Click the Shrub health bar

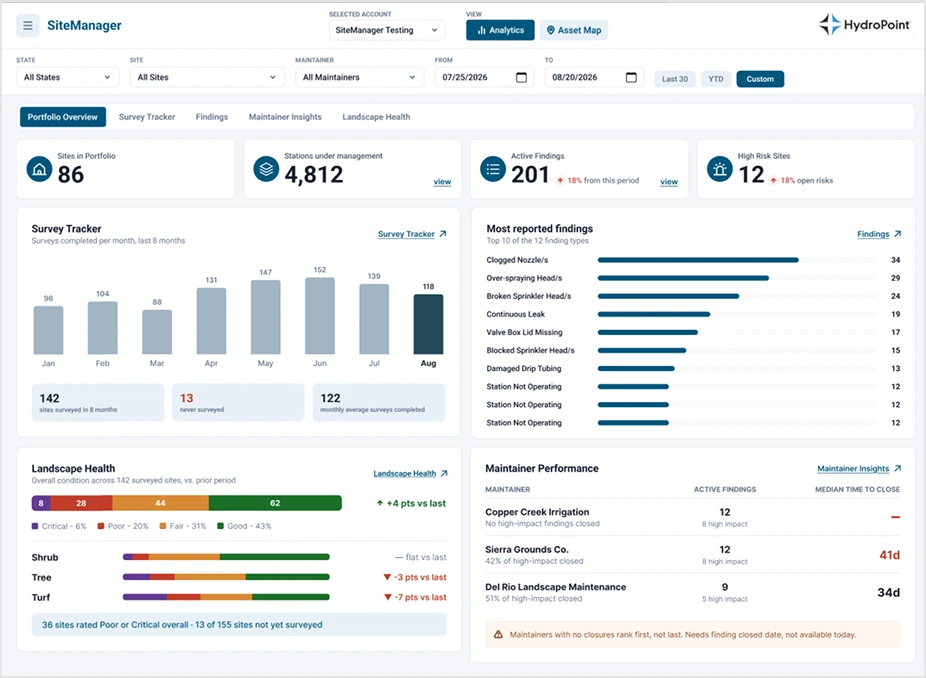pyautogui.click(x=226, y=557)
